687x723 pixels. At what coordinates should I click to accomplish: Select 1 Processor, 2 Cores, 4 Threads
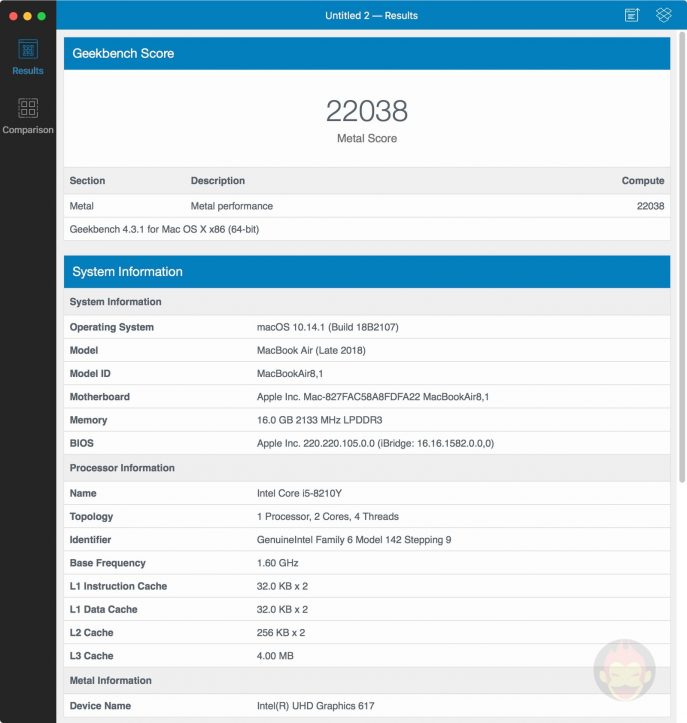[x=327, y=516]
